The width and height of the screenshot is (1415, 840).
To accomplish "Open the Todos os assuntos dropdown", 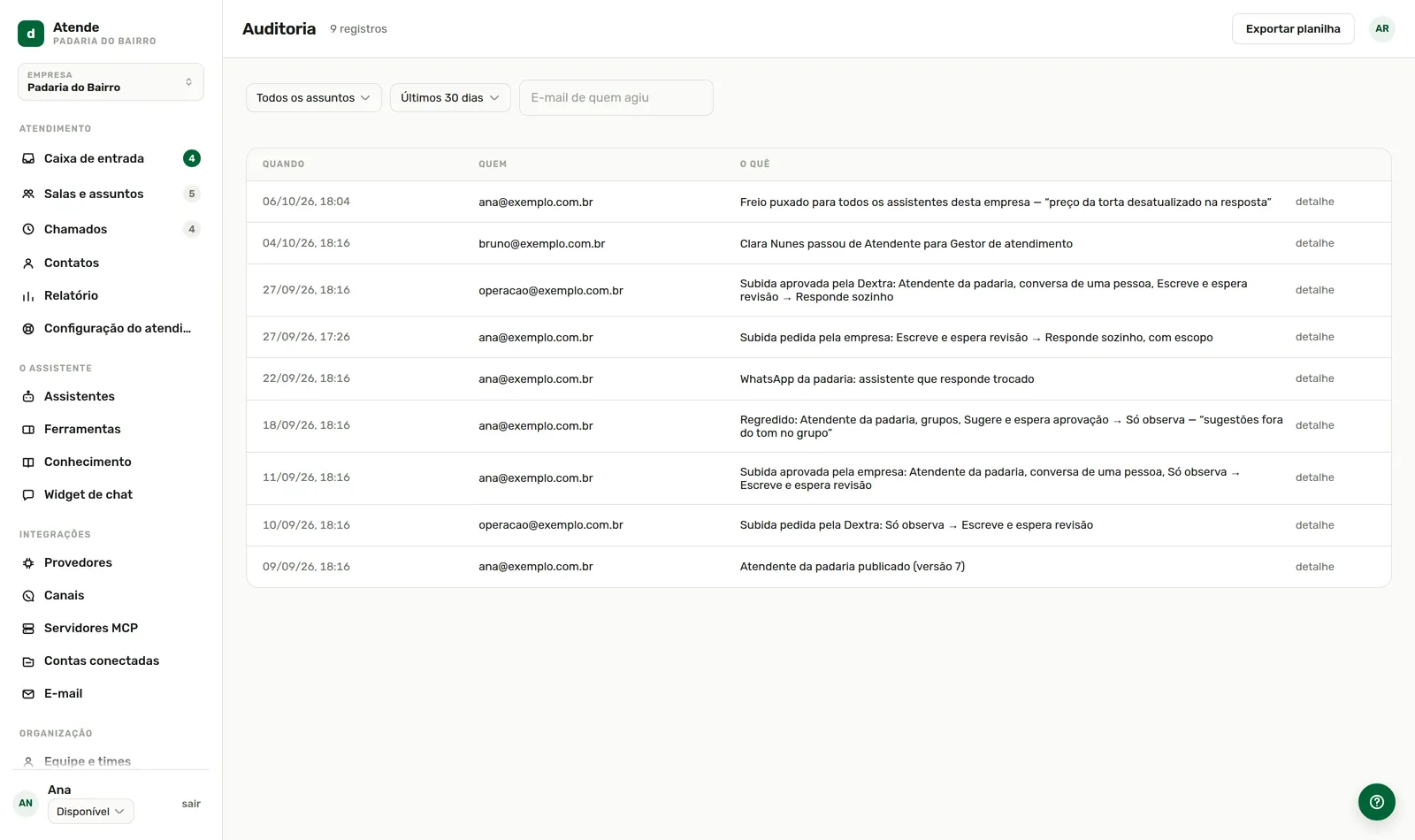I will pos(314,97).
